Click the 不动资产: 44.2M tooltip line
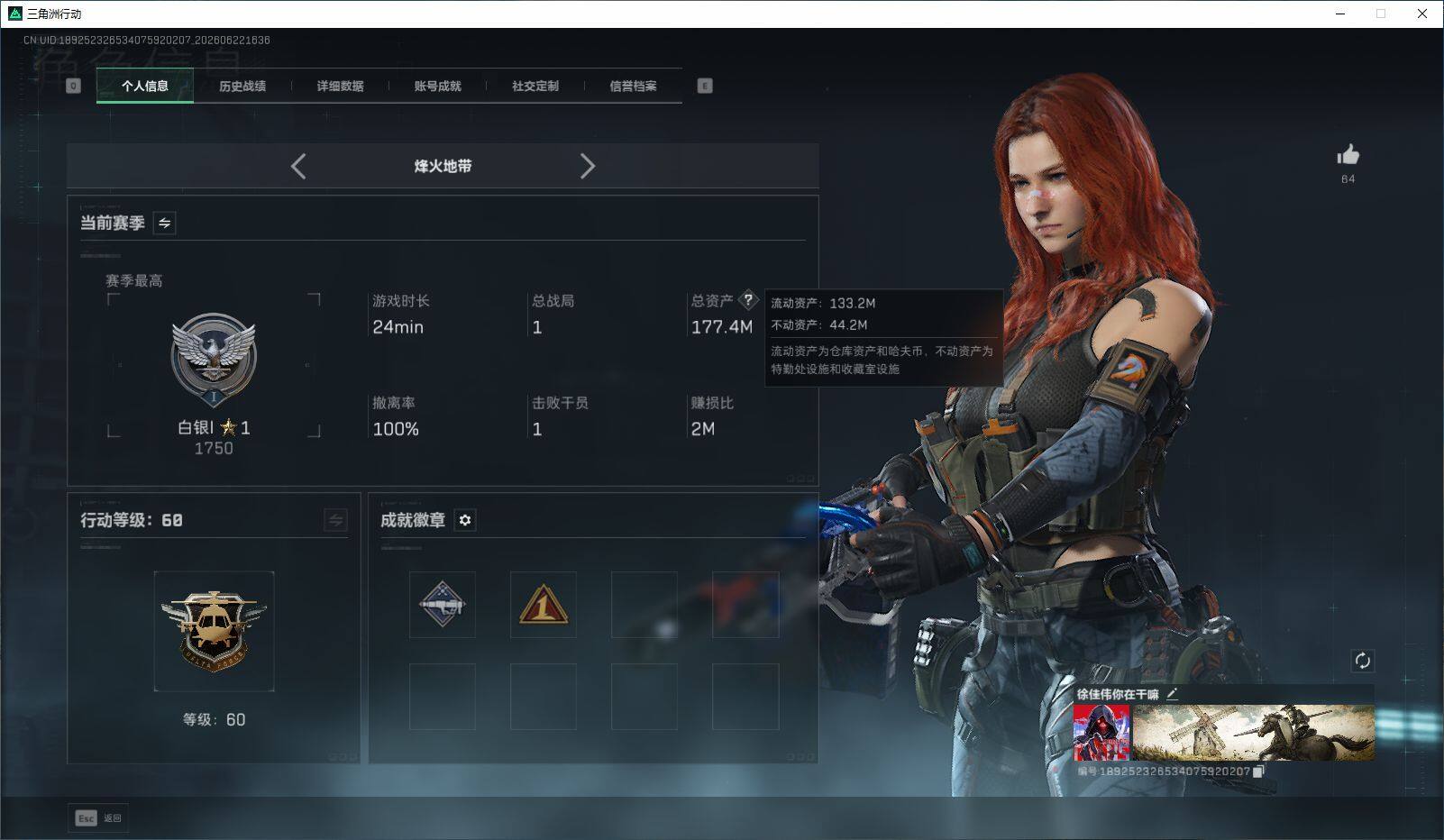Viewport: 1444px width, 840px height. click(819, 325)
